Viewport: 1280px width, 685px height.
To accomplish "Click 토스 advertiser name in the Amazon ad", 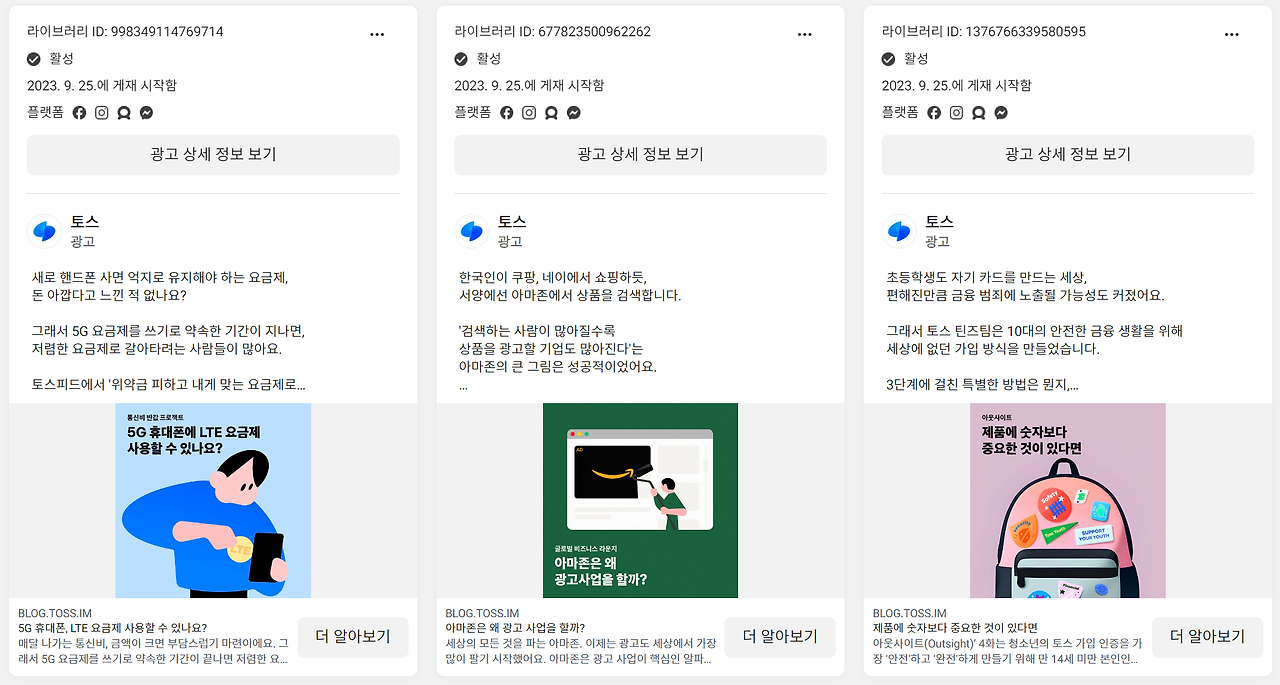I will coord(512,222).
